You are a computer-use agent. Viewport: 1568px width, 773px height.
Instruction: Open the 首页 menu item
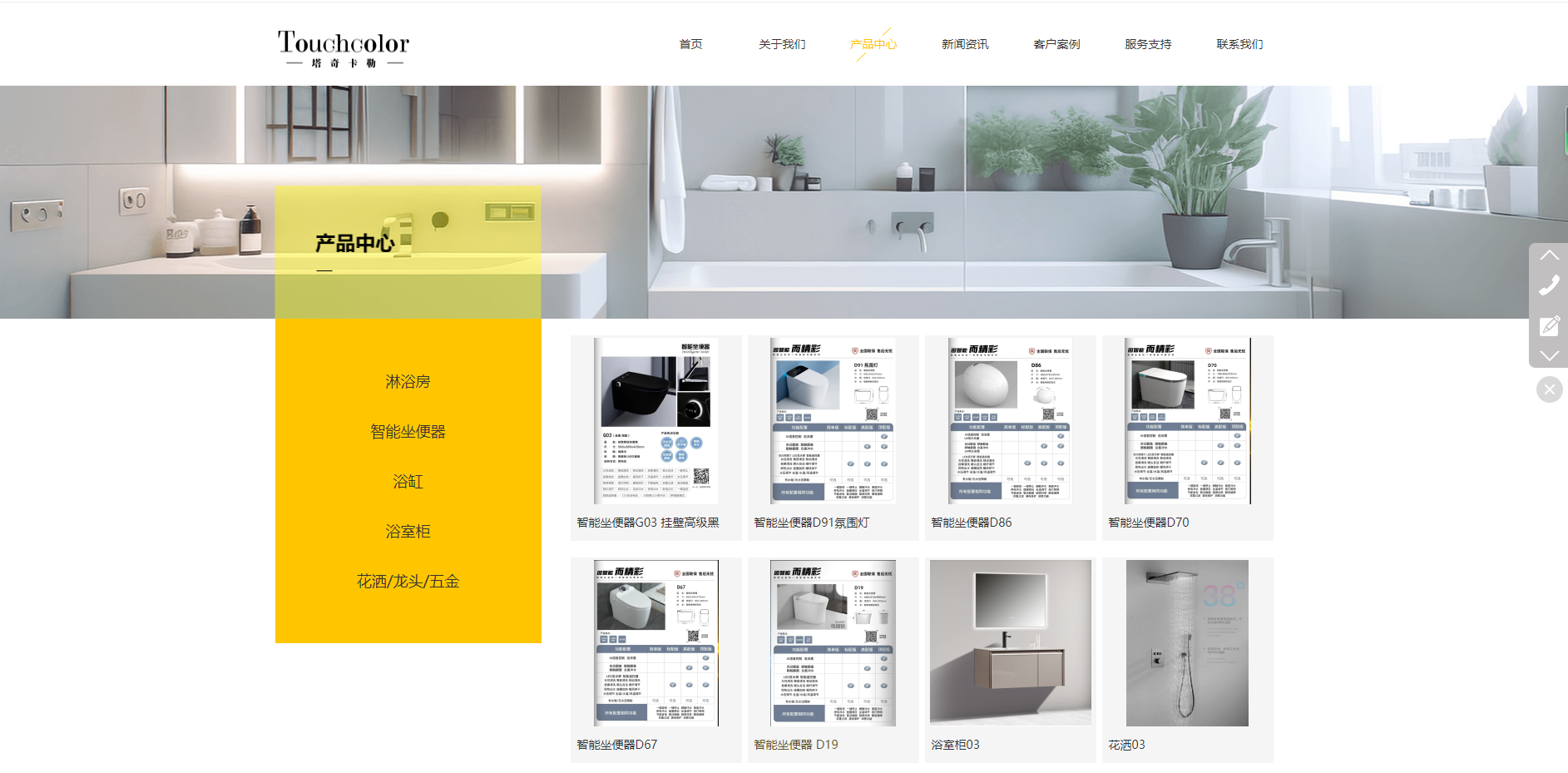(690, 44)
